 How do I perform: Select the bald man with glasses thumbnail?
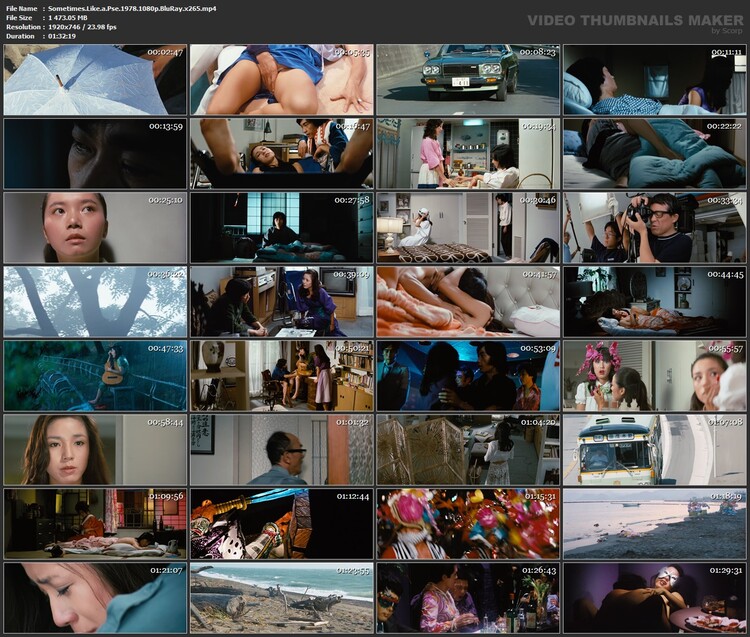[281, 449]
